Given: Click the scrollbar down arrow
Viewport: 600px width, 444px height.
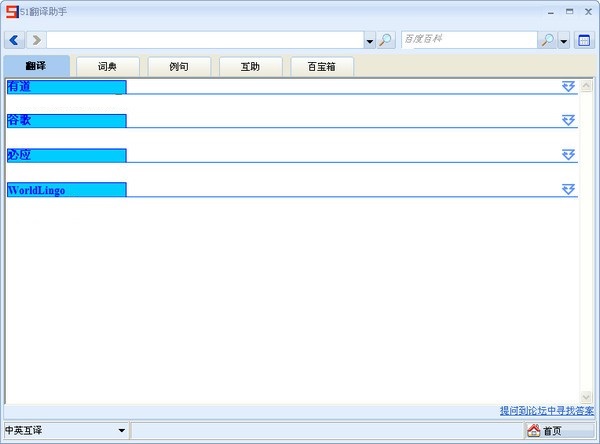Looking at the screenshot, I should (586, 397).
